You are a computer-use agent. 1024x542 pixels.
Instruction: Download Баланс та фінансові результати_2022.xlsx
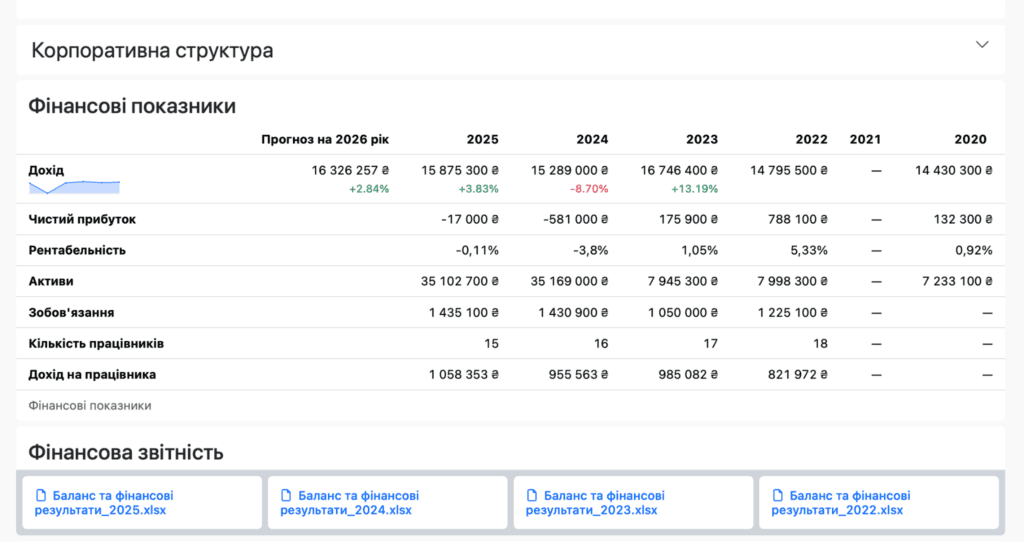pos(846,503)
